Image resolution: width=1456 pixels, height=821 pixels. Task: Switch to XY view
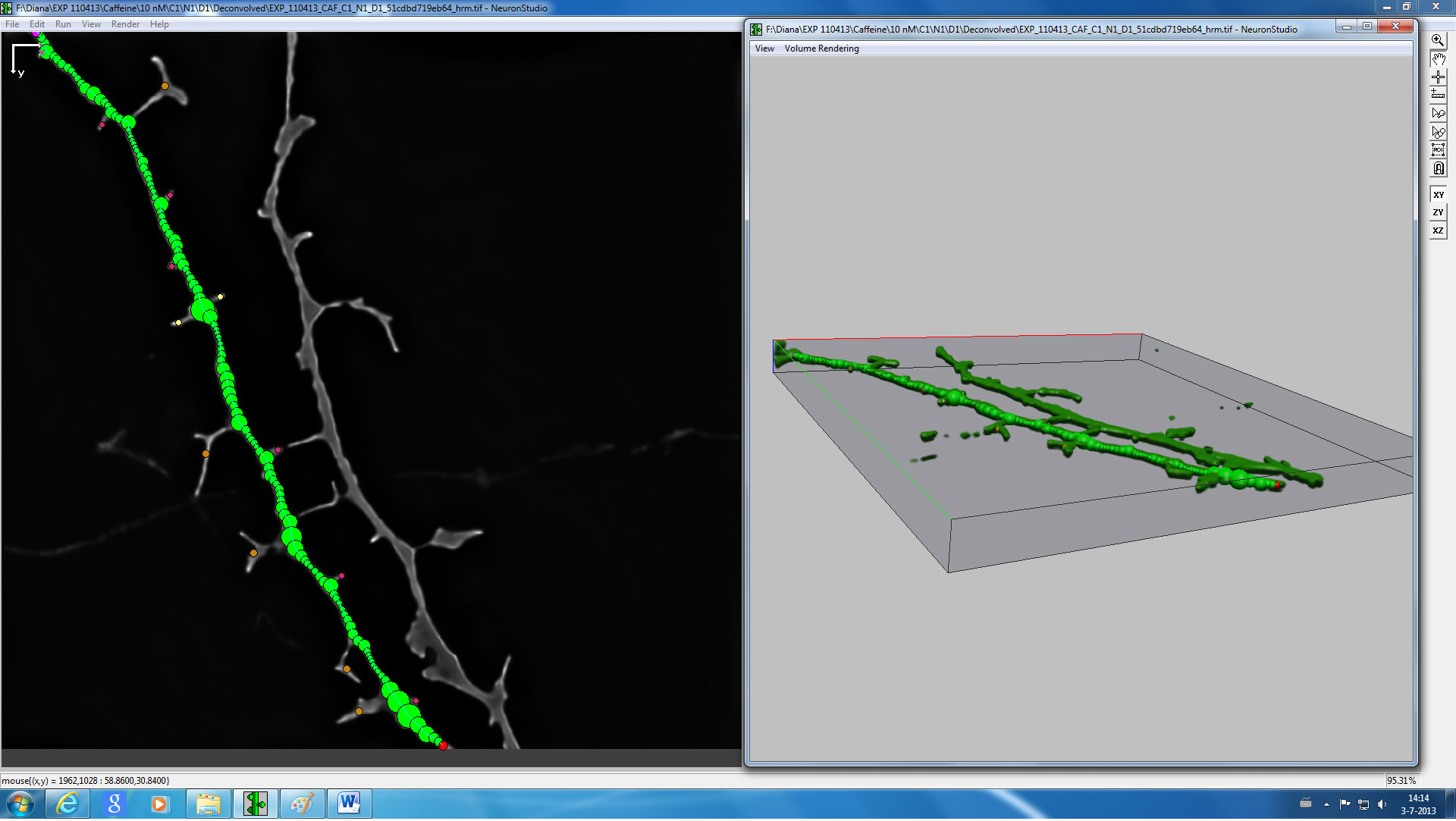(1438, 195)
